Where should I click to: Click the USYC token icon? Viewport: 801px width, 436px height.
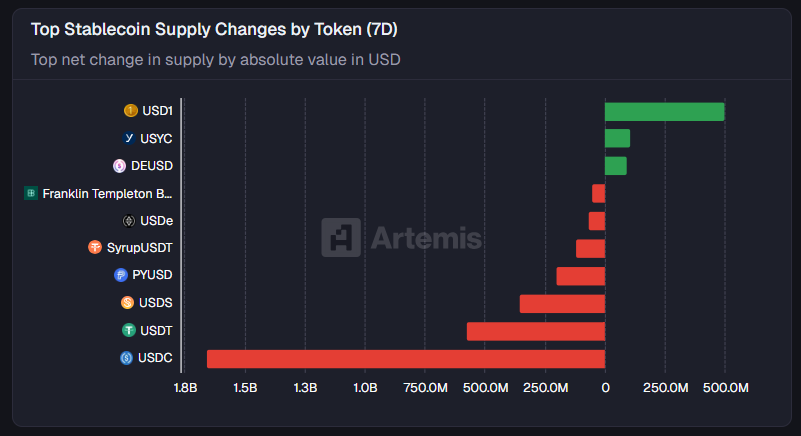(129, 138)
